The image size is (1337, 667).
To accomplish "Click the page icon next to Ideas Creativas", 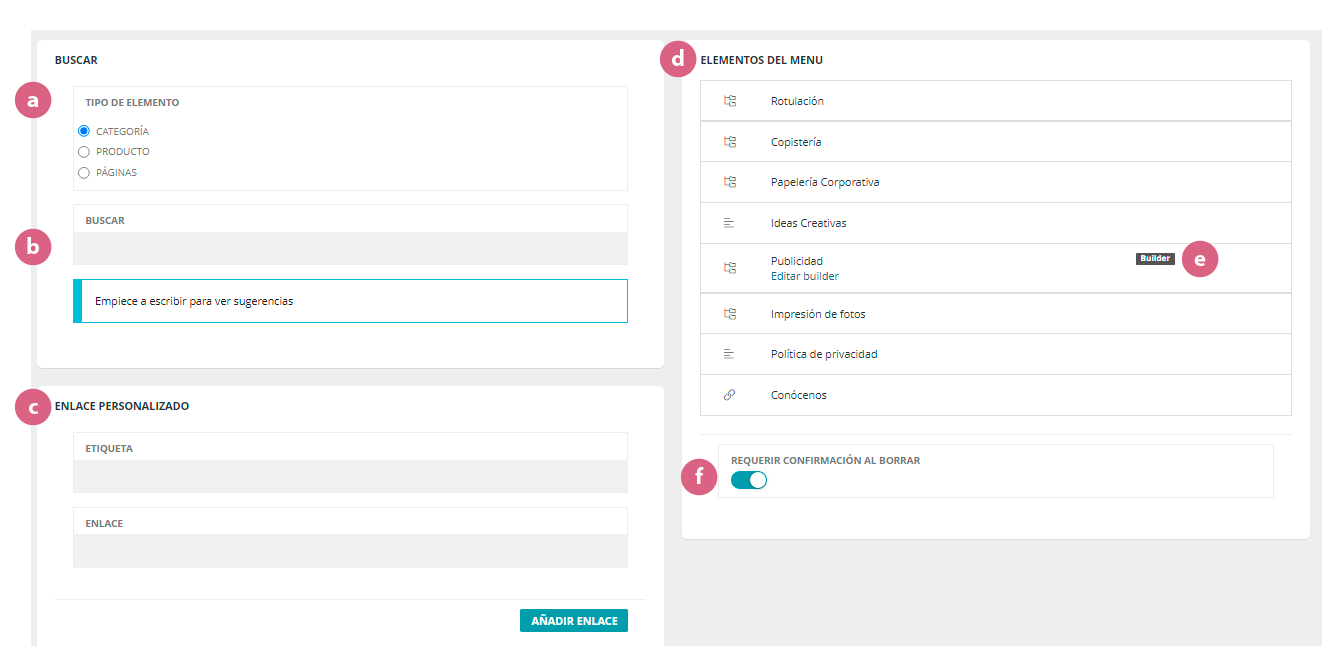I will click(729, 223).
